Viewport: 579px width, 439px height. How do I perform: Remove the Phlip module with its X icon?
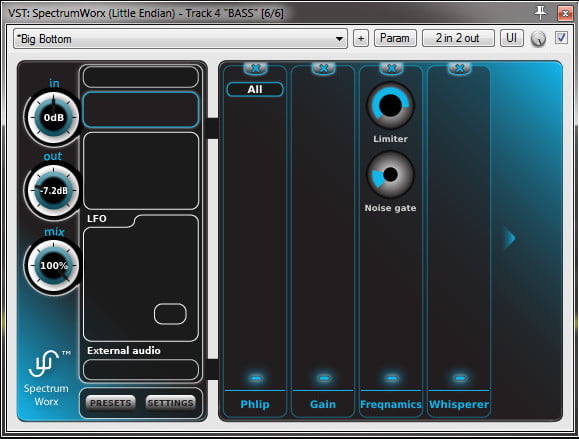(x=255, y=68)
